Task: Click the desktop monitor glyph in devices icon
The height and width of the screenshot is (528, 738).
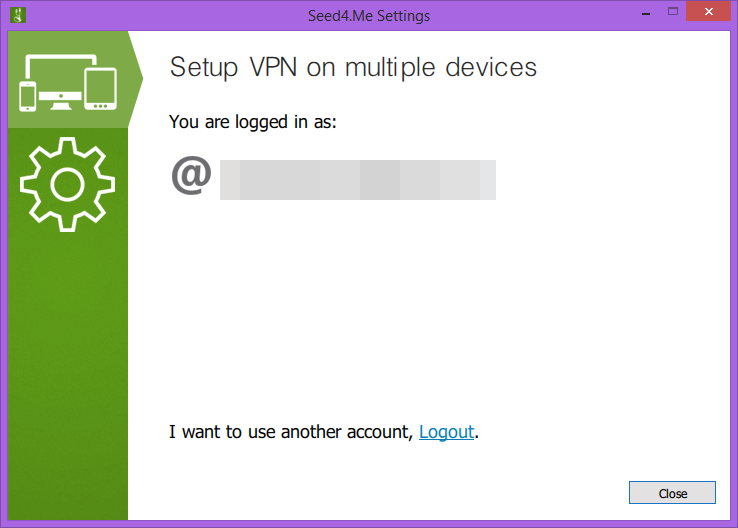Action: click(x=61, y=82)
